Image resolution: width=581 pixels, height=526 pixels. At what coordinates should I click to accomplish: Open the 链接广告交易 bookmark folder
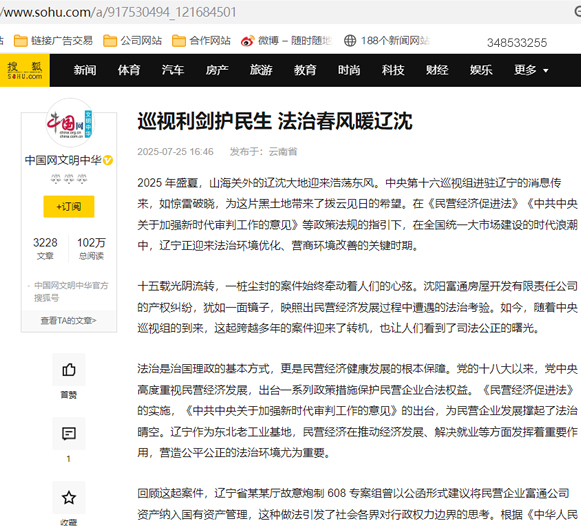tap(53, 40)
